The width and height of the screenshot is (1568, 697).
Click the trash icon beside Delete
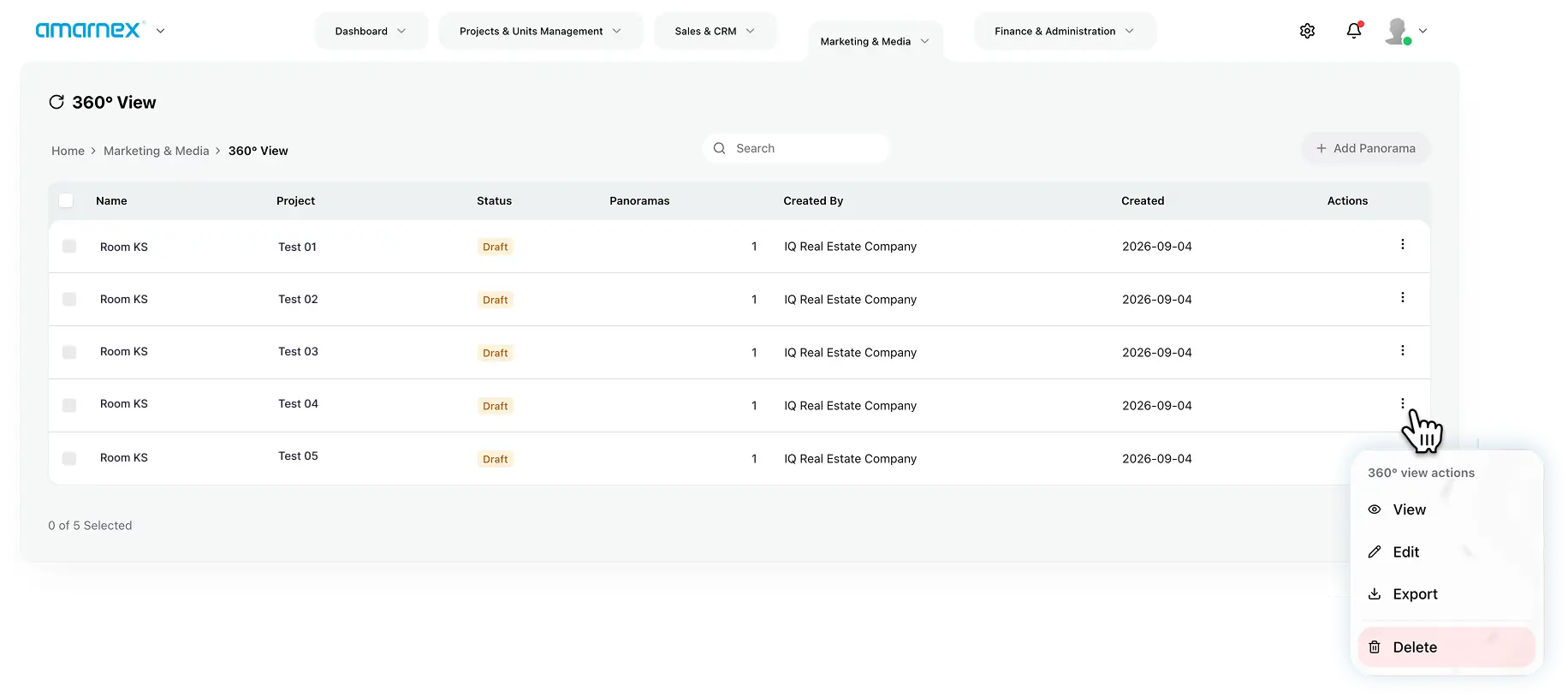click(1375, 647)
